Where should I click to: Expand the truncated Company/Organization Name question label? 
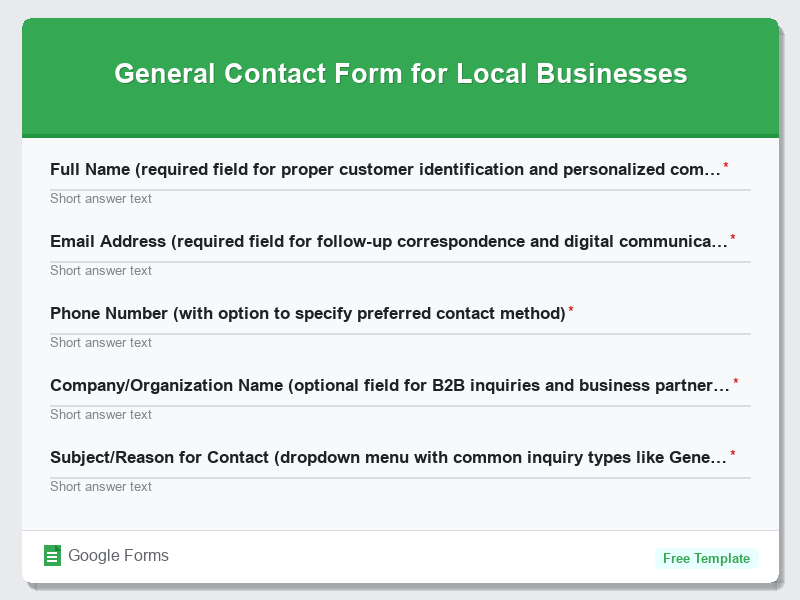390,385
